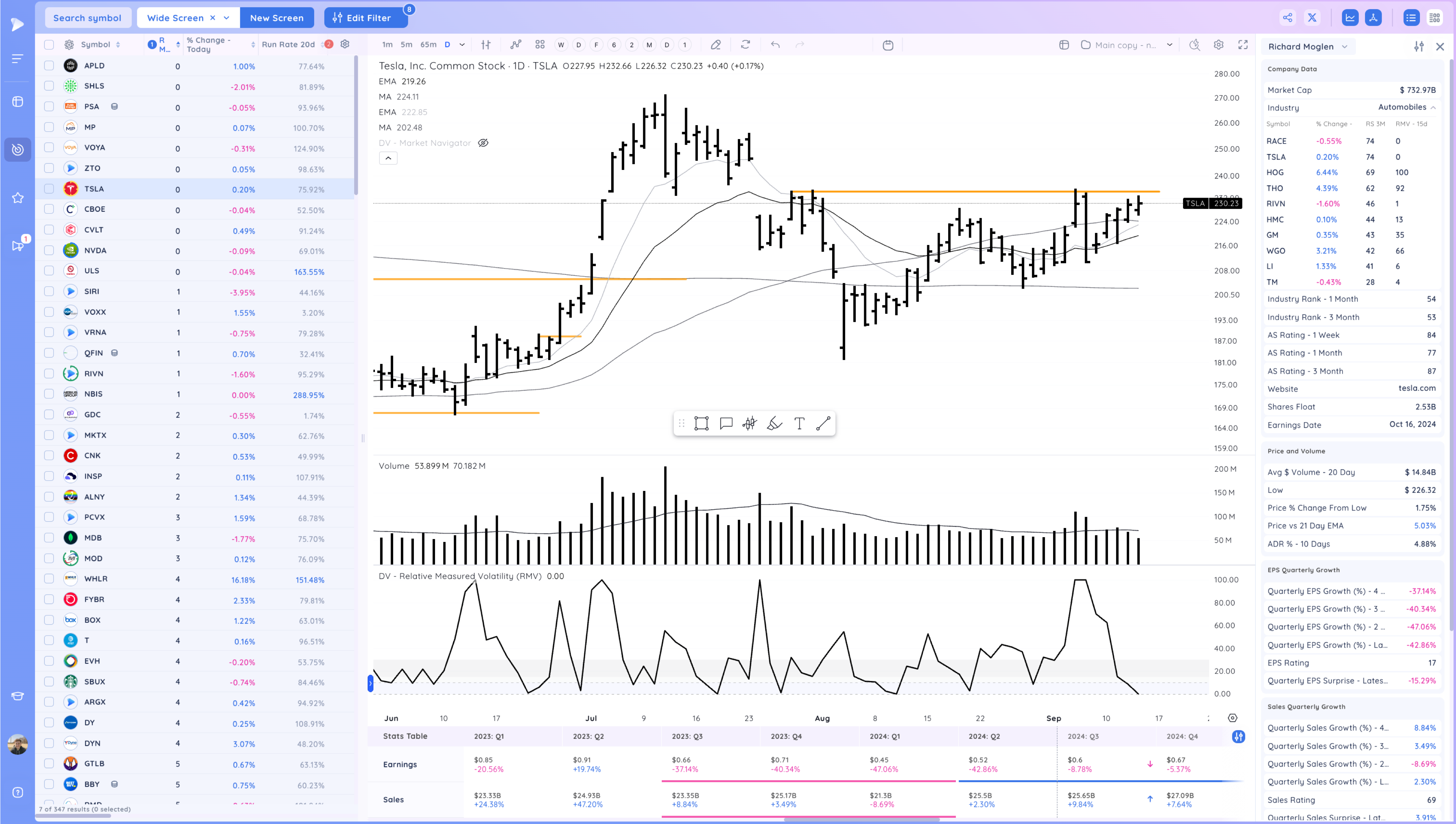
Task: Switch to the Wide Screen tab
Action: pos(175,17)
